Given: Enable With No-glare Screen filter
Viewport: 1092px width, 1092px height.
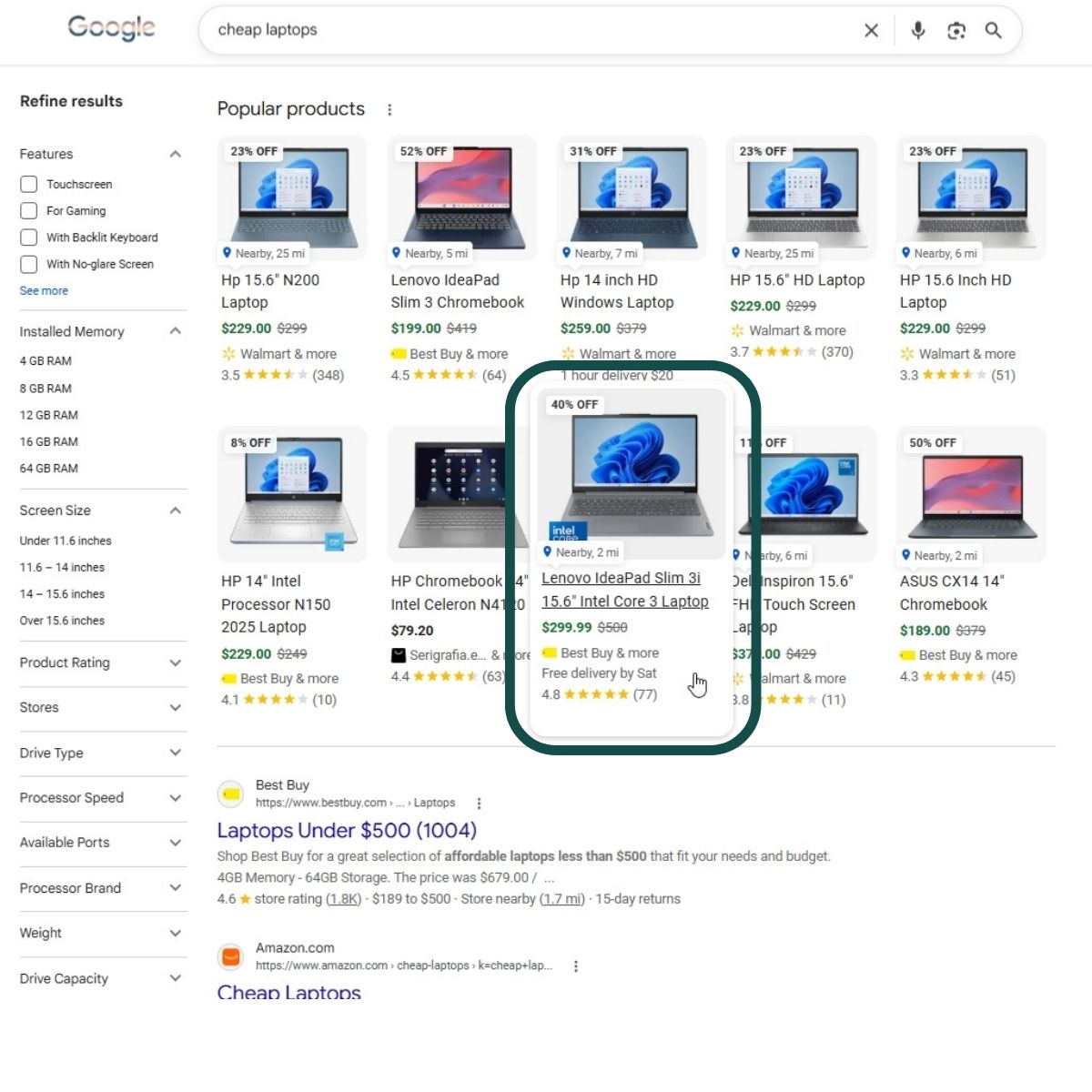Looking at the screenshot, I should [x=29, y=264].
